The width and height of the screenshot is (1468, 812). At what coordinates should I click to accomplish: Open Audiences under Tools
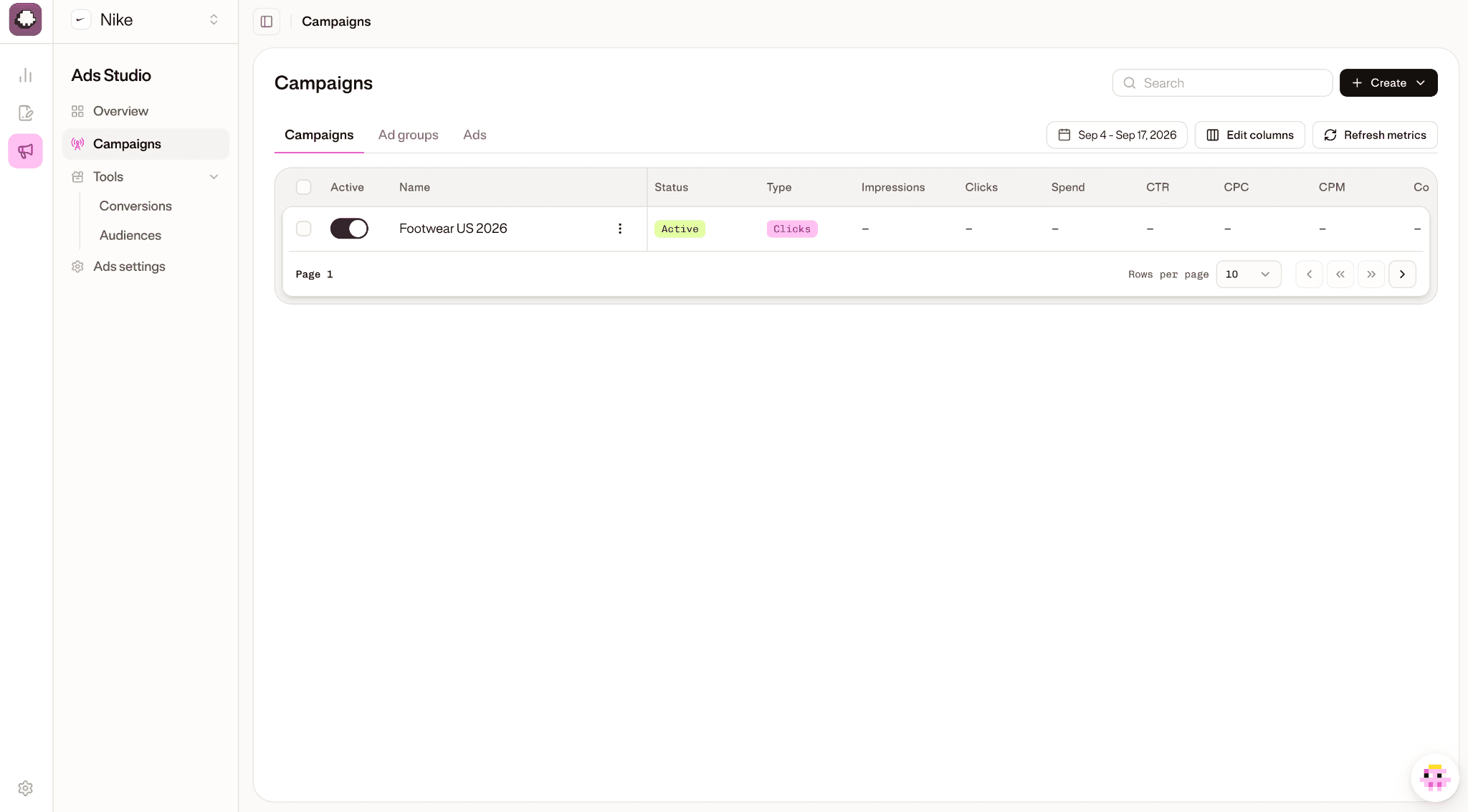(x=130, y=236)
